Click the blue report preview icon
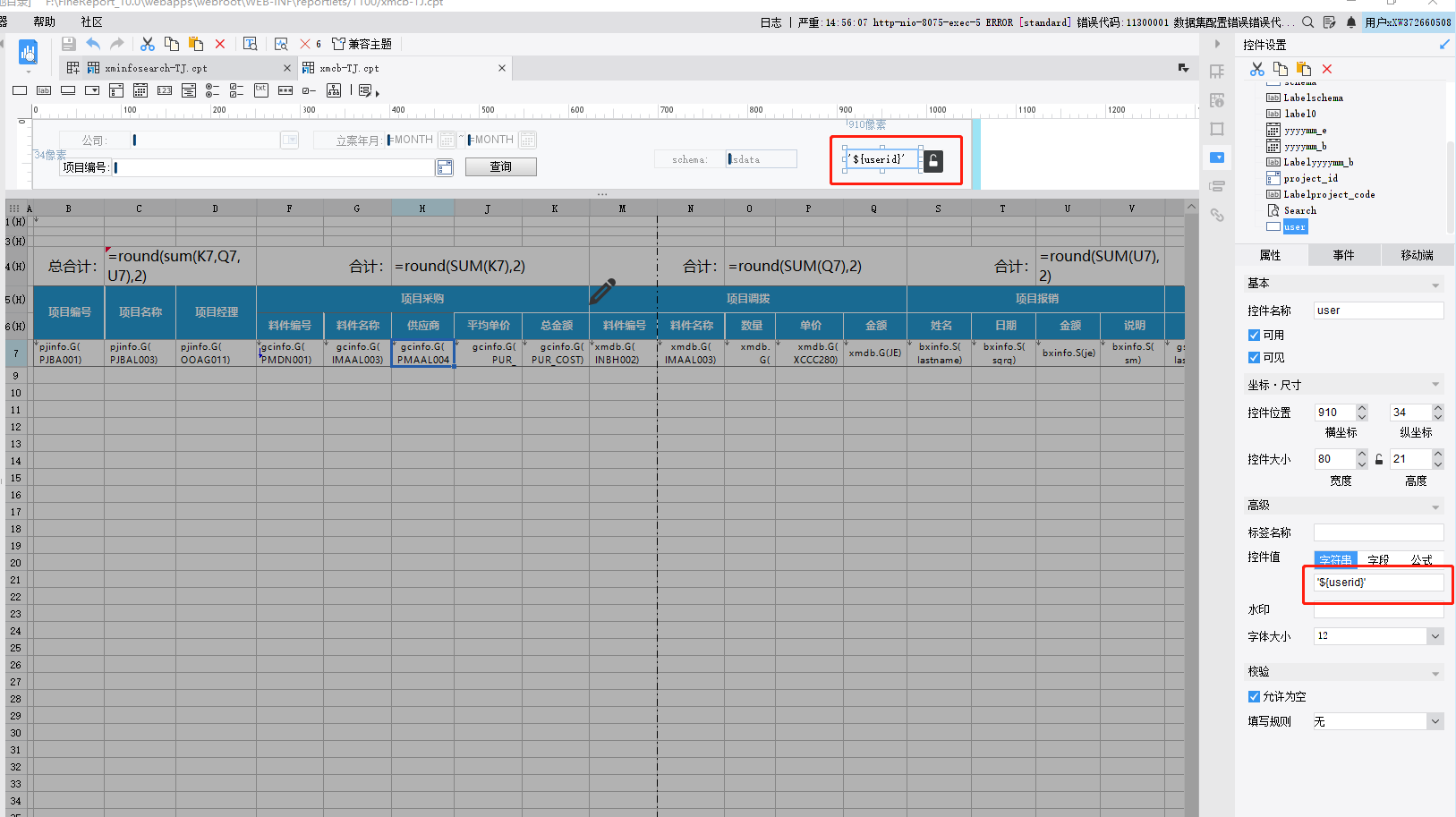 click(x=28, y=53)
